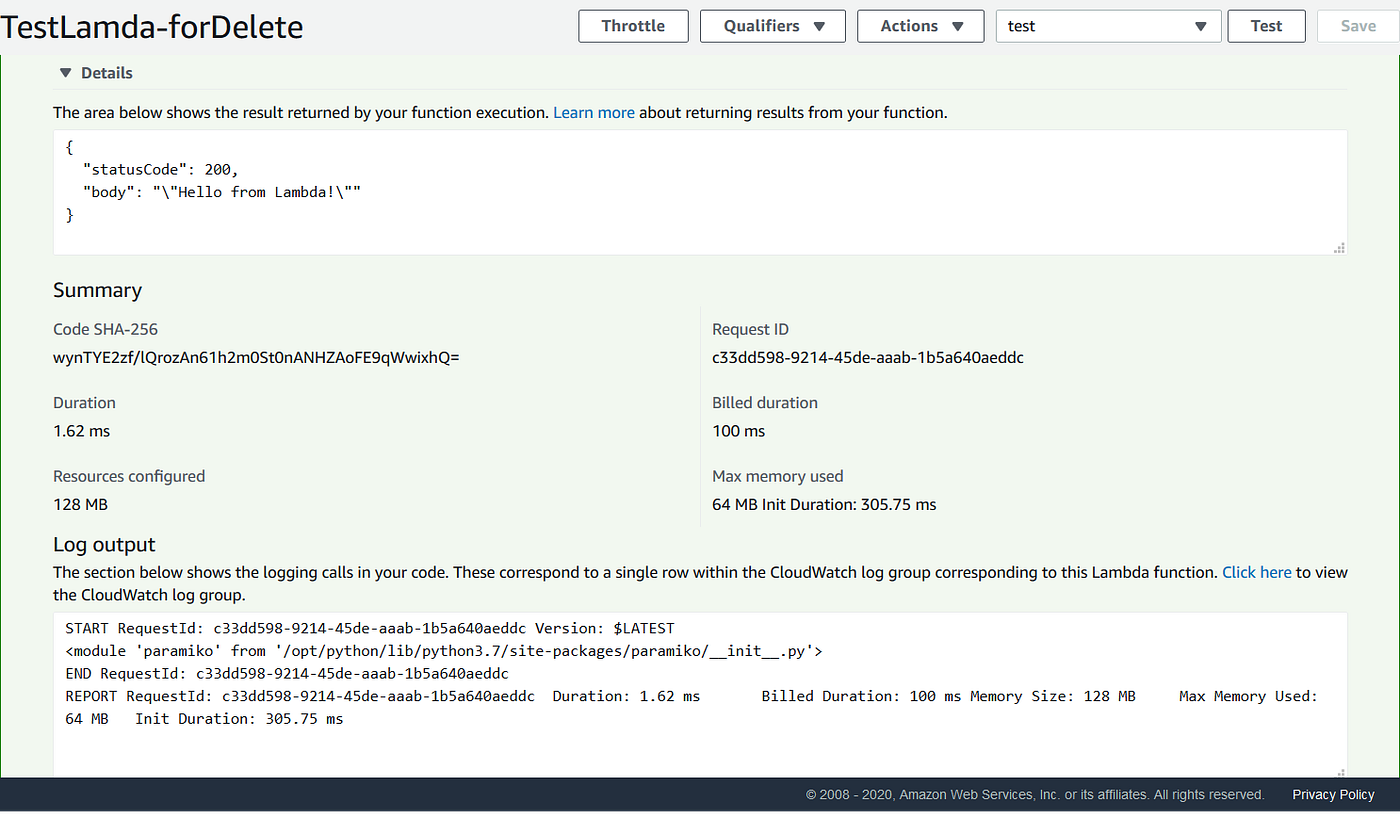Click the result box resize handle icon

click(x=1339, y=247)
